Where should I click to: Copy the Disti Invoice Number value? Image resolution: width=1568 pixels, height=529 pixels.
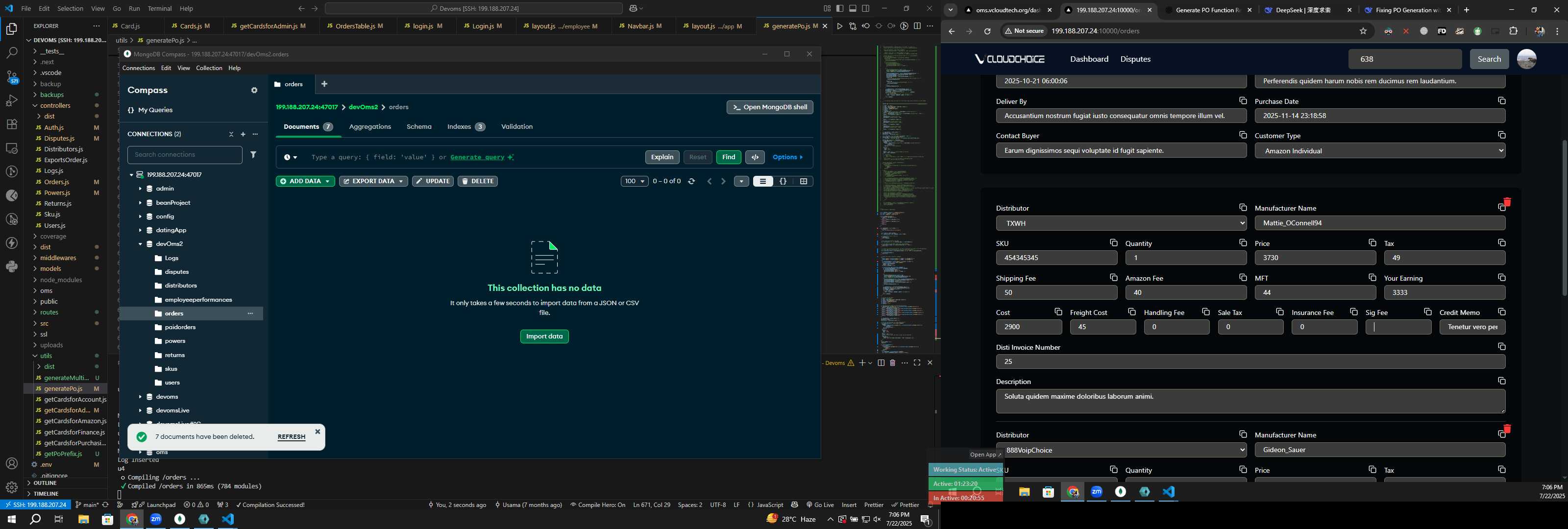pyautogui.click(x=1502, y=346)
